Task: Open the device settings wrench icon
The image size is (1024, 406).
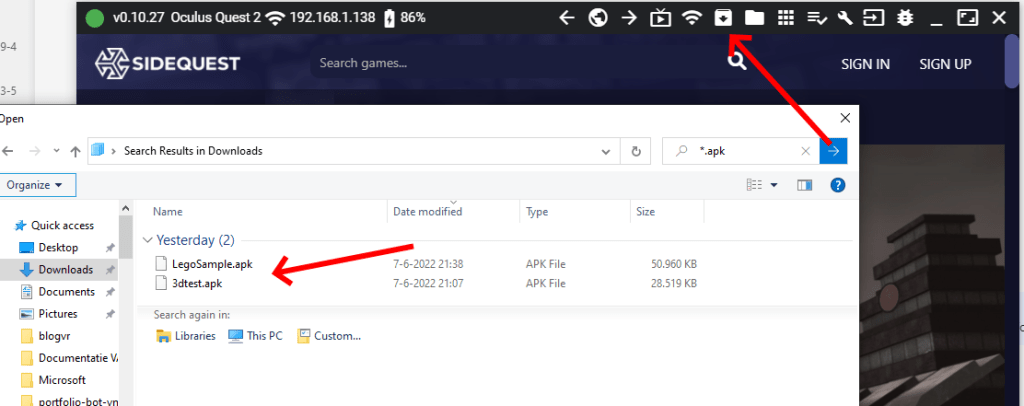Action: click(x=845, y=18)
